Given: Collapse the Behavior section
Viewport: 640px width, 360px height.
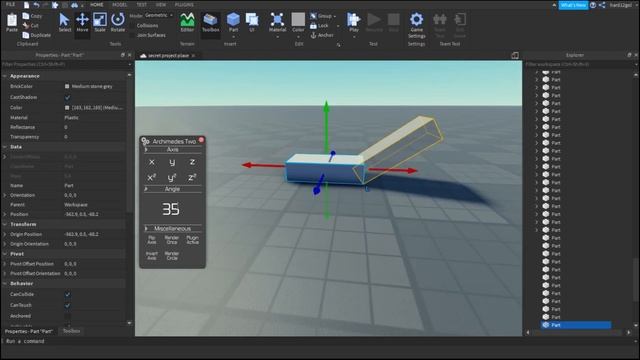Looking at the screenshot, I should pos(4,283).
